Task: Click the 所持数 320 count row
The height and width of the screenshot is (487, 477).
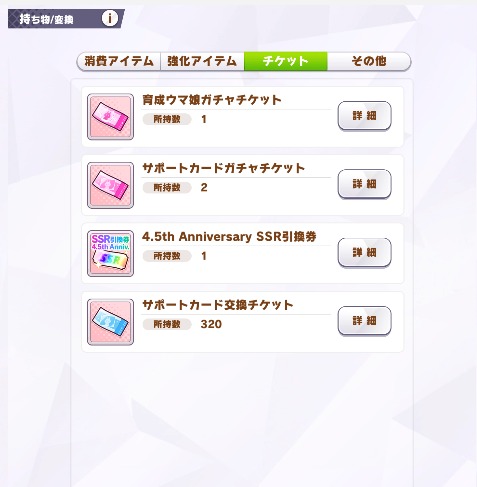Action: [182, 324]
